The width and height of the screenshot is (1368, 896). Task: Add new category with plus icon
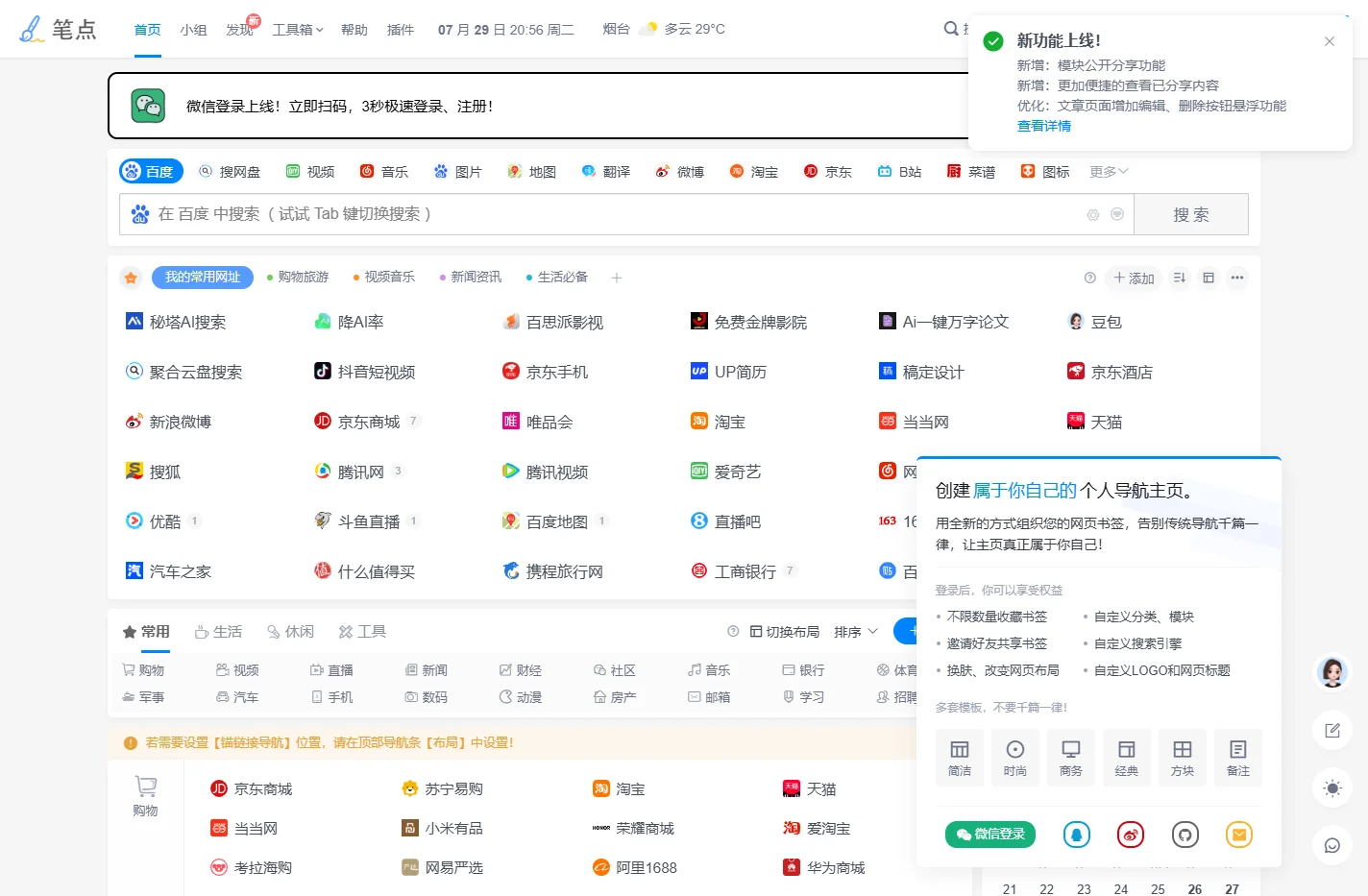tap(617, 278)
